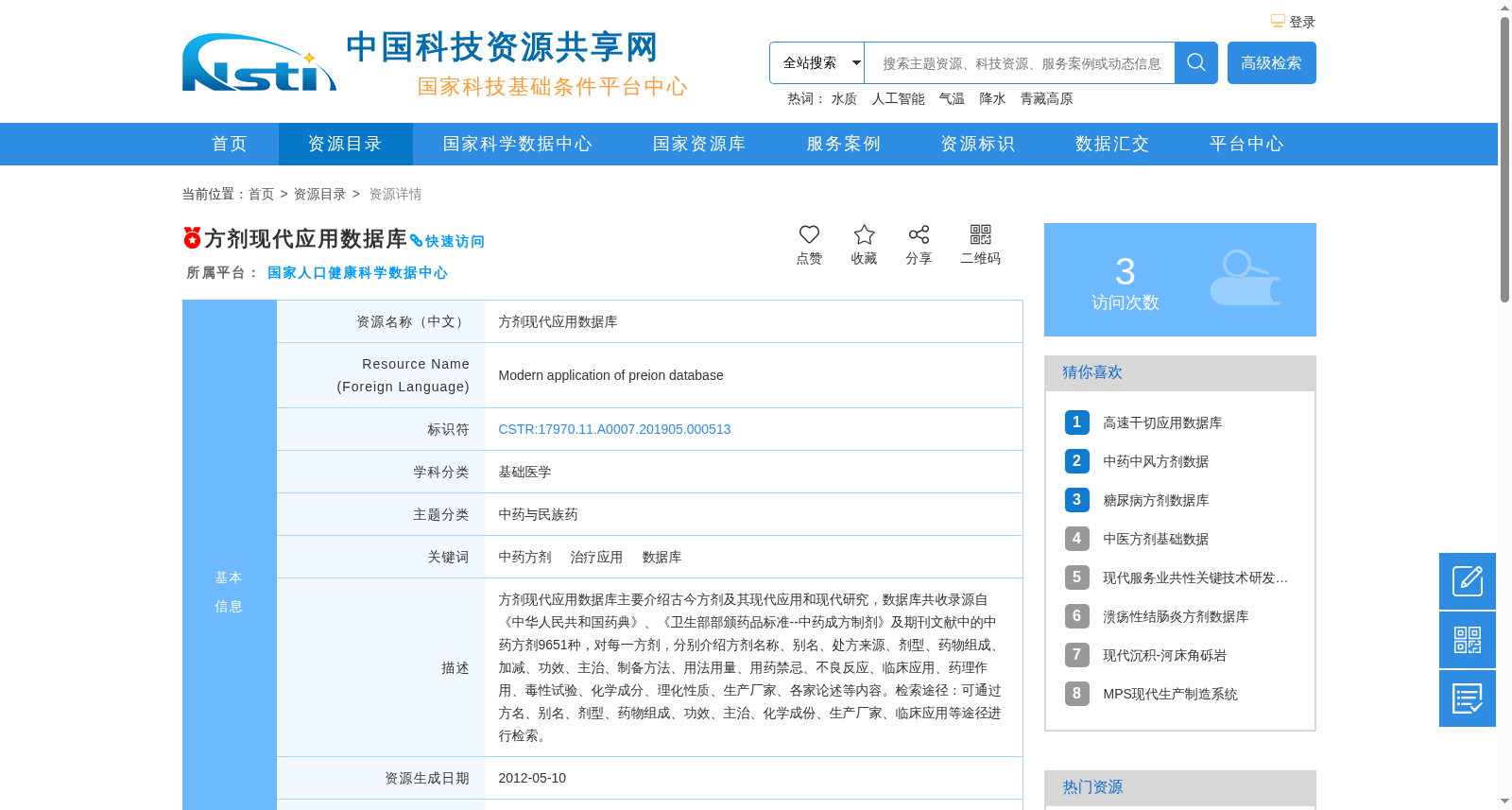Open recommended item 中医方剂基础数据

(1156, 539)
